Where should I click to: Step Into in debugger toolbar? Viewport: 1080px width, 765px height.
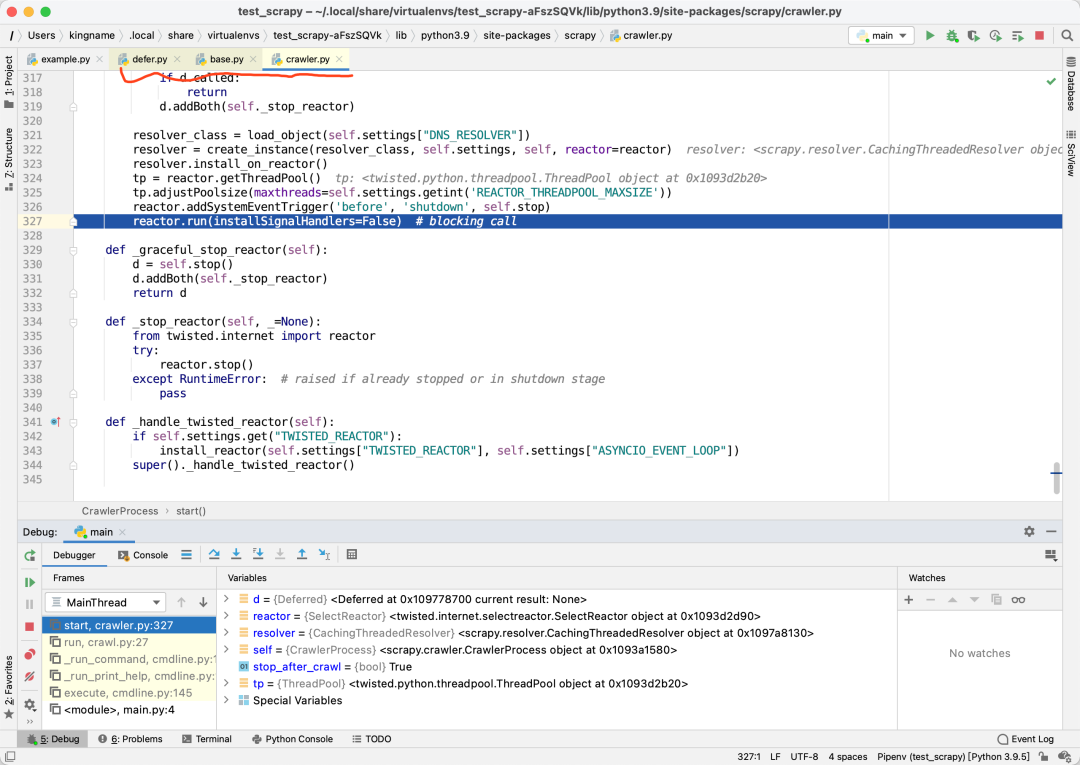236,555
